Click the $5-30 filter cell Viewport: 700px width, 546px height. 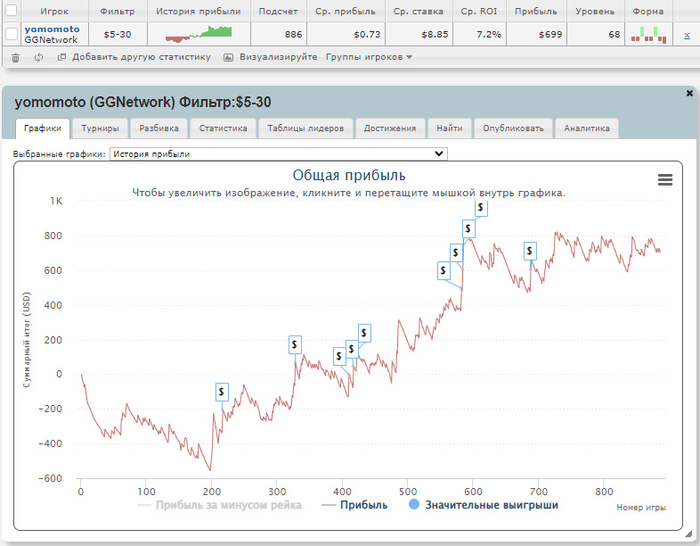[x=117, y=34]
